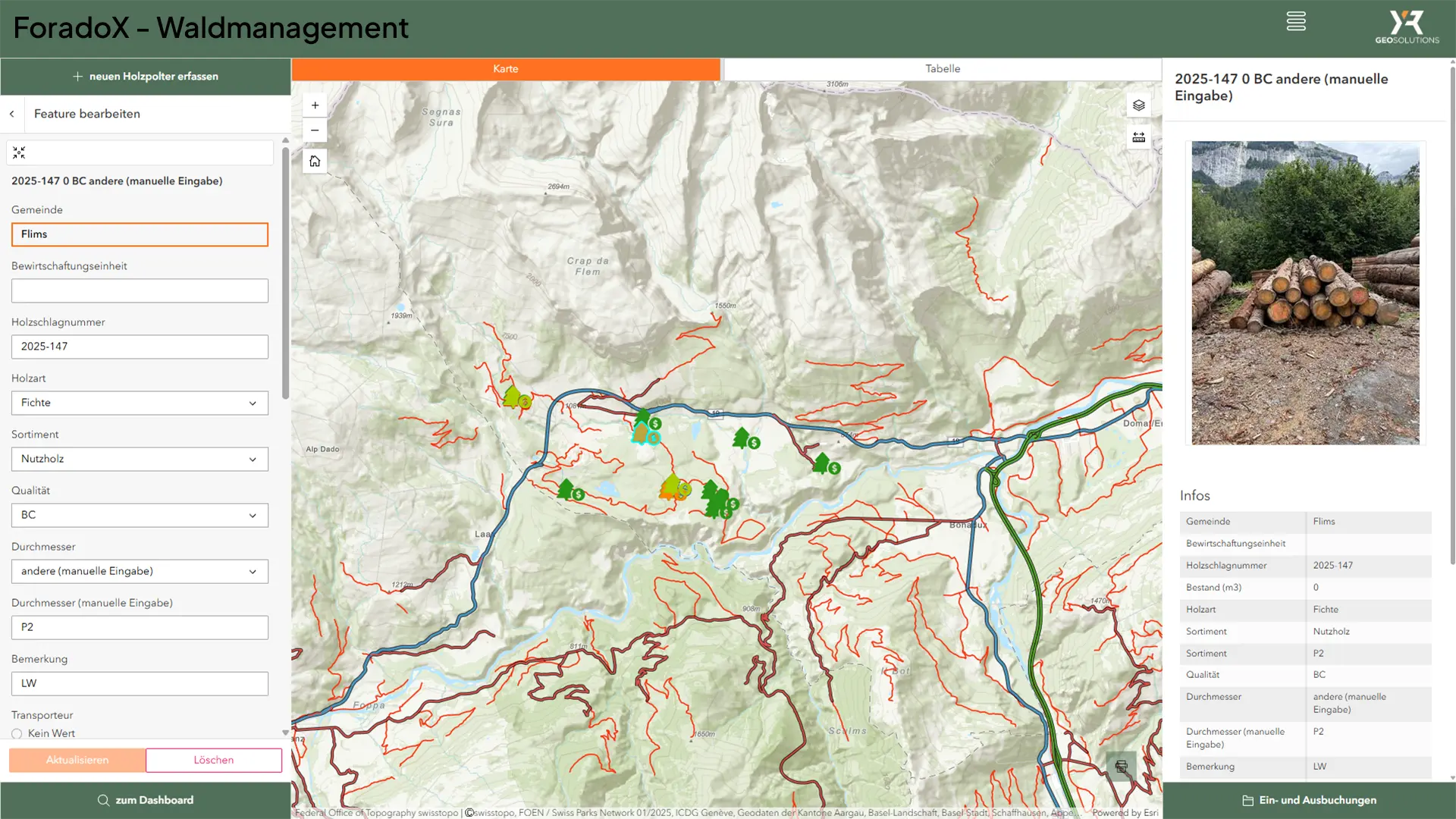Expand the Durchmesser dropdown
Viewport: 1456px width, 819px height.
[x=140, y=571]
